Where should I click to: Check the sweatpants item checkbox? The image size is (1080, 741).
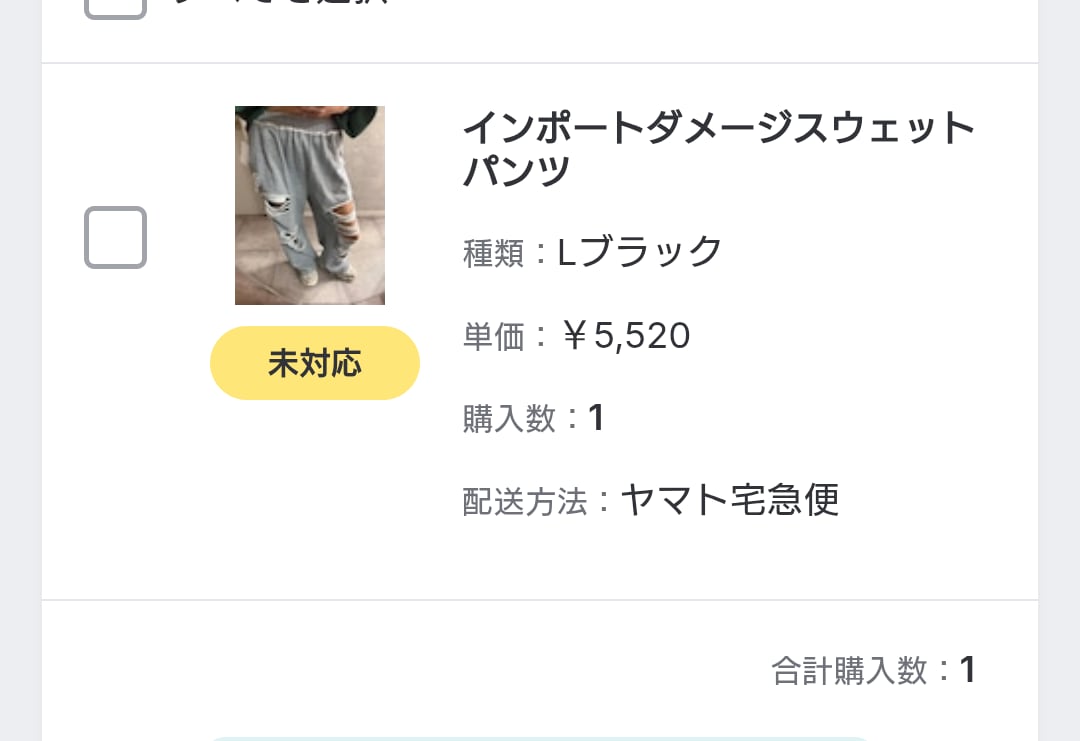[x=115, y=237]
